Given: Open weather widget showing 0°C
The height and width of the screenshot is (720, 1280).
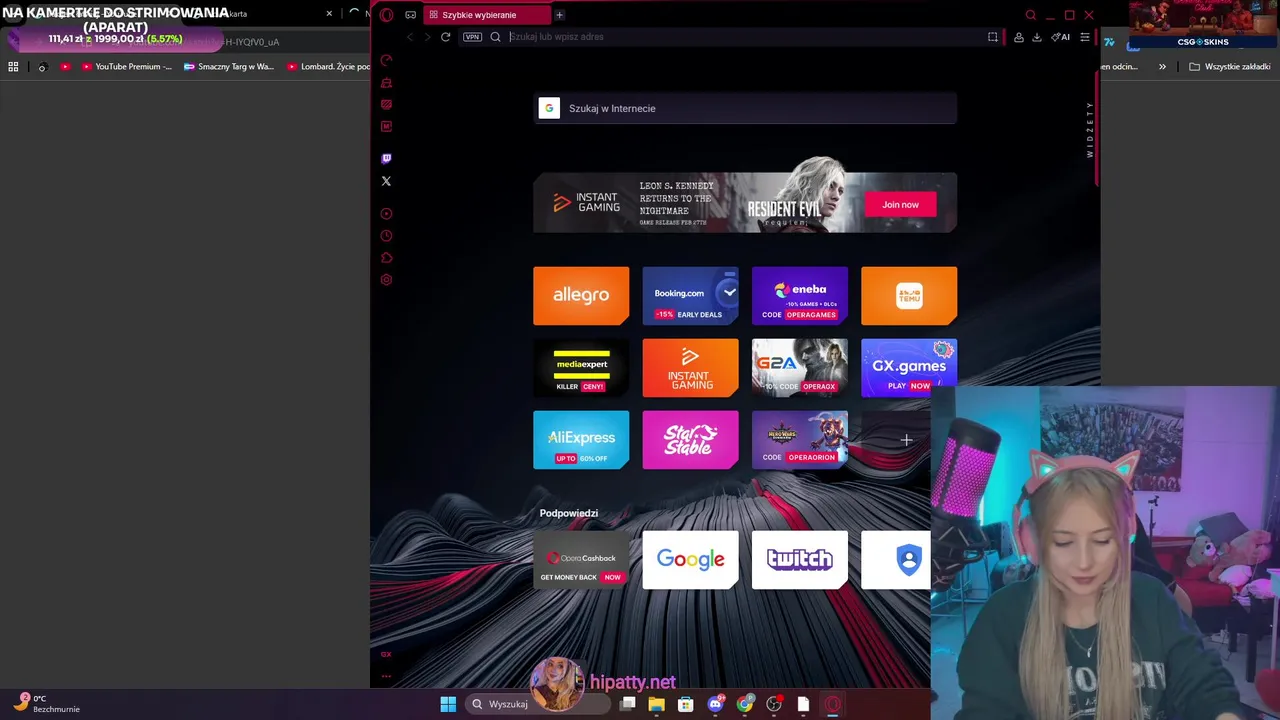Looking at the screenshot, I should pos(46,703).
